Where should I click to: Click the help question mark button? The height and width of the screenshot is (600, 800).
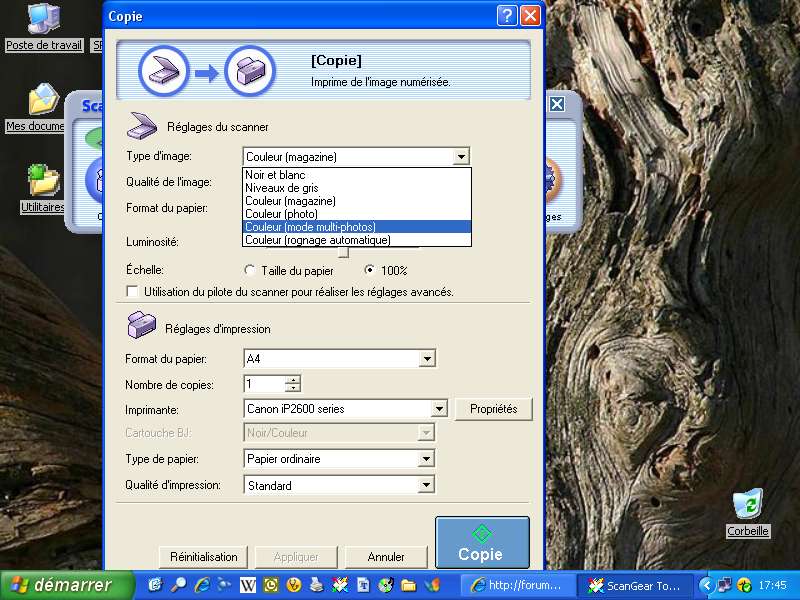tap(508, 15)
